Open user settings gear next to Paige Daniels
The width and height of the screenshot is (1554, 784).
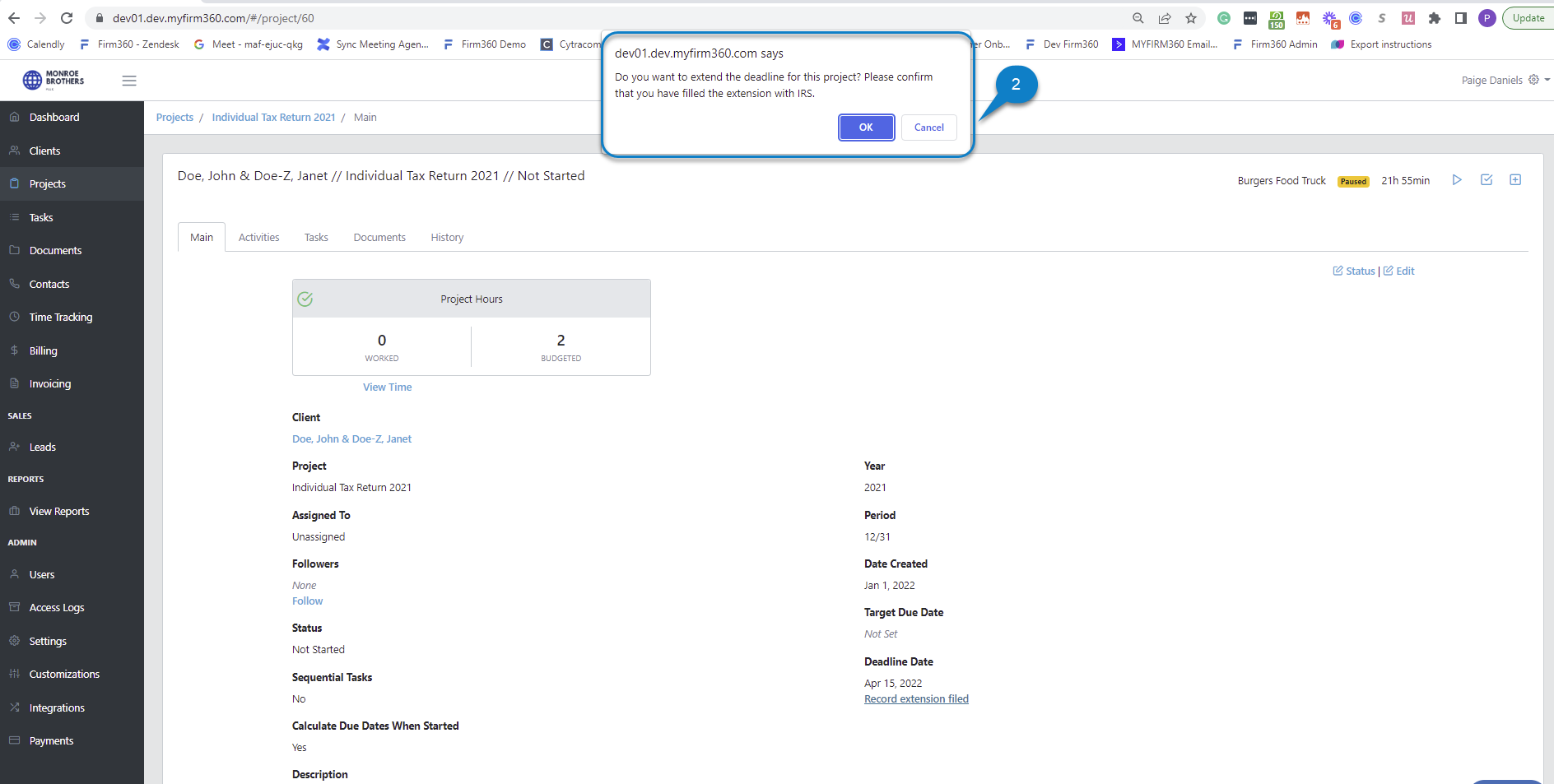1533,80
